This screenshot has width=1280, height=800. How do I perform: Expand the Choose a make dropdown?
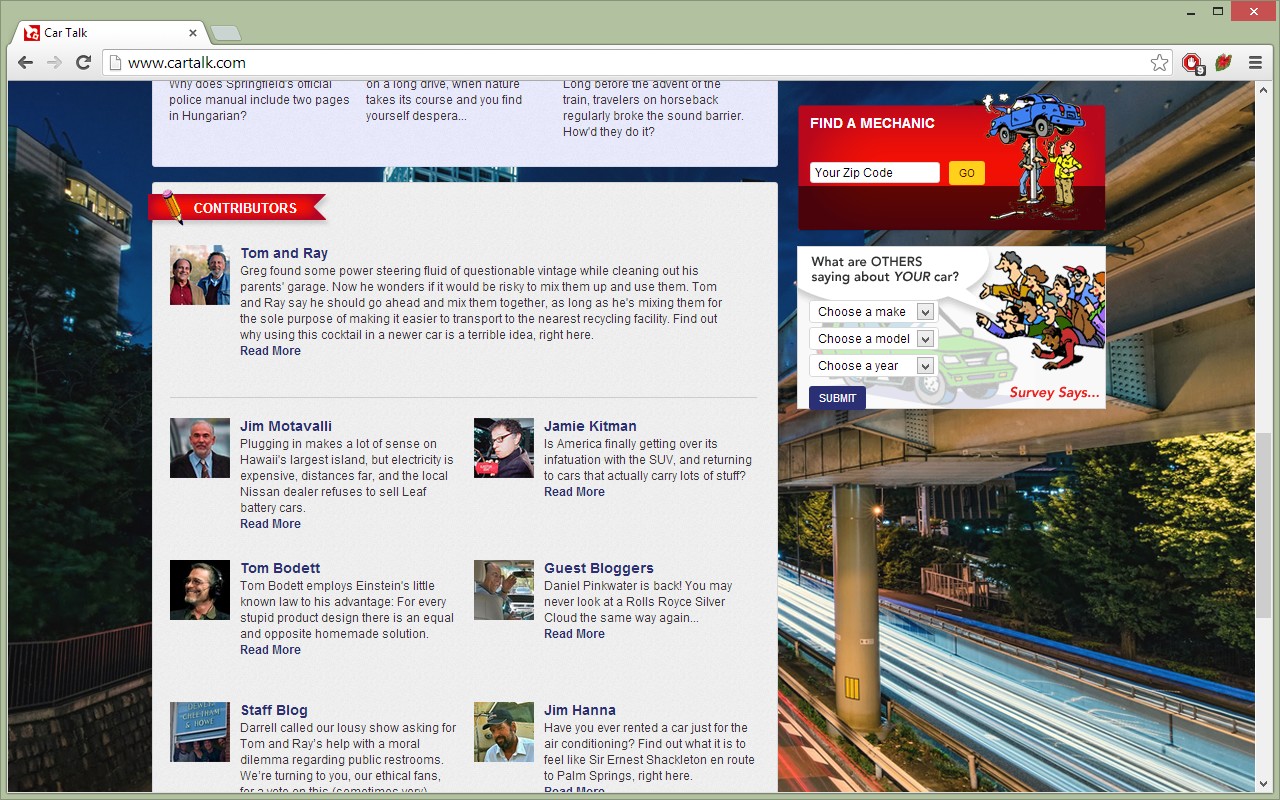pyautogui.click(x=871, y=312)
